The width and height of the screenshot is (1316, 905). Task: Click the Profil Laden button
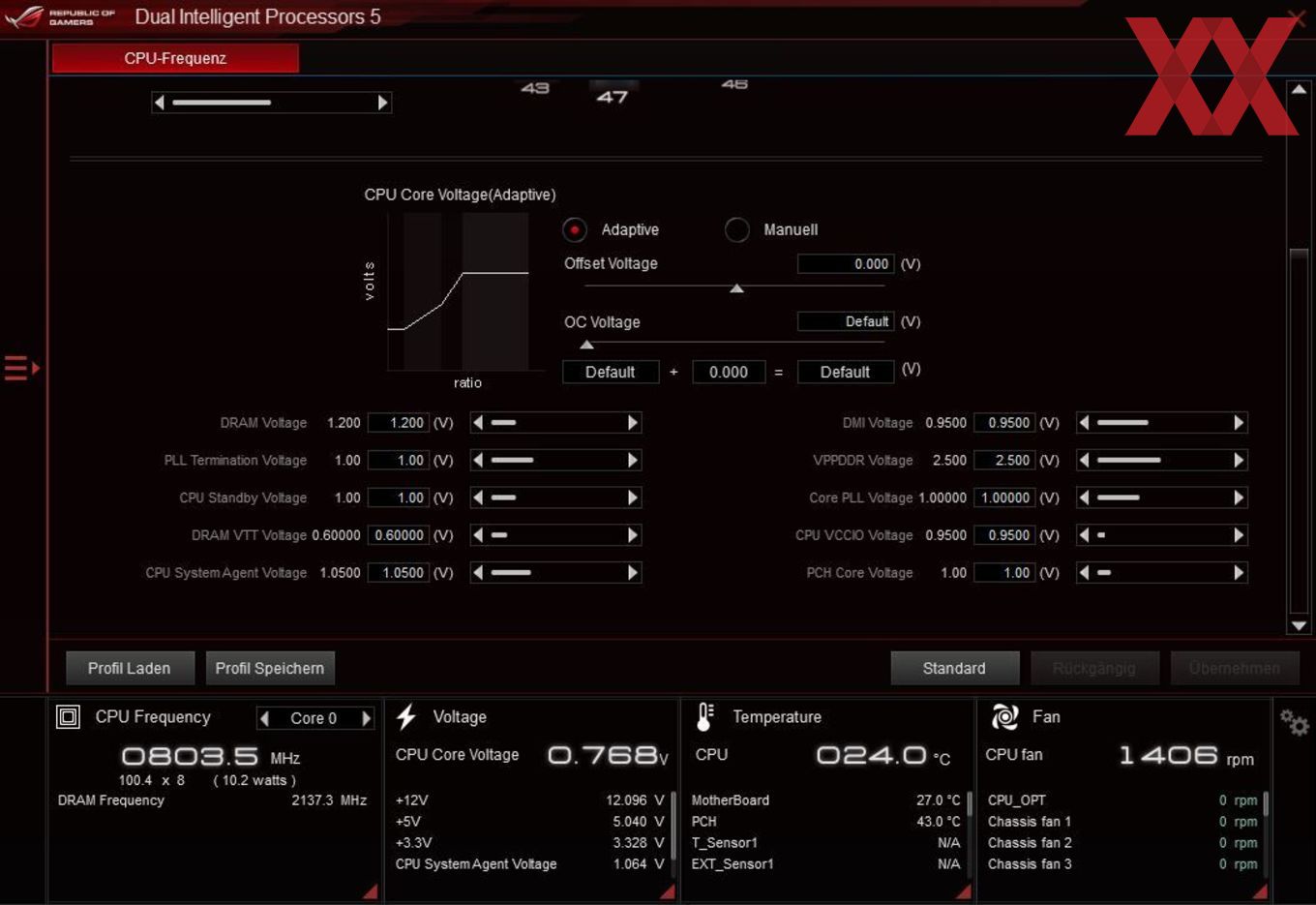tap(130, 668)
